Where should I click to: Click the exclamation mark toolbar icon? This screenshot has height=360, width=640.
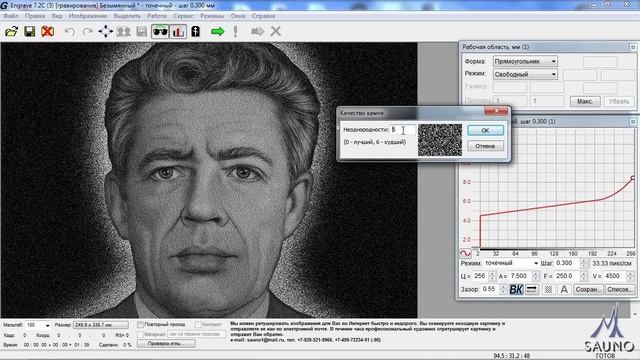(236, 31)
